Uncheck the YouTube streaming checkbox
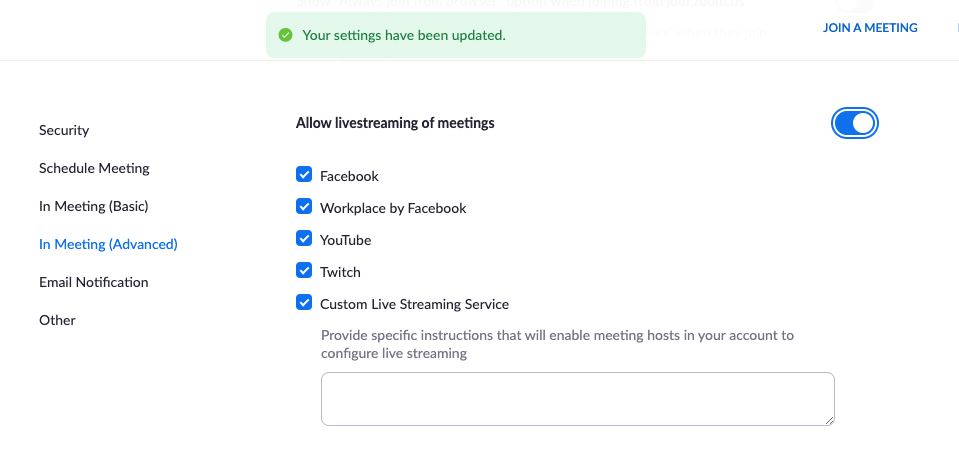This screenshot has width=959, height=464. tap(304, 238)
